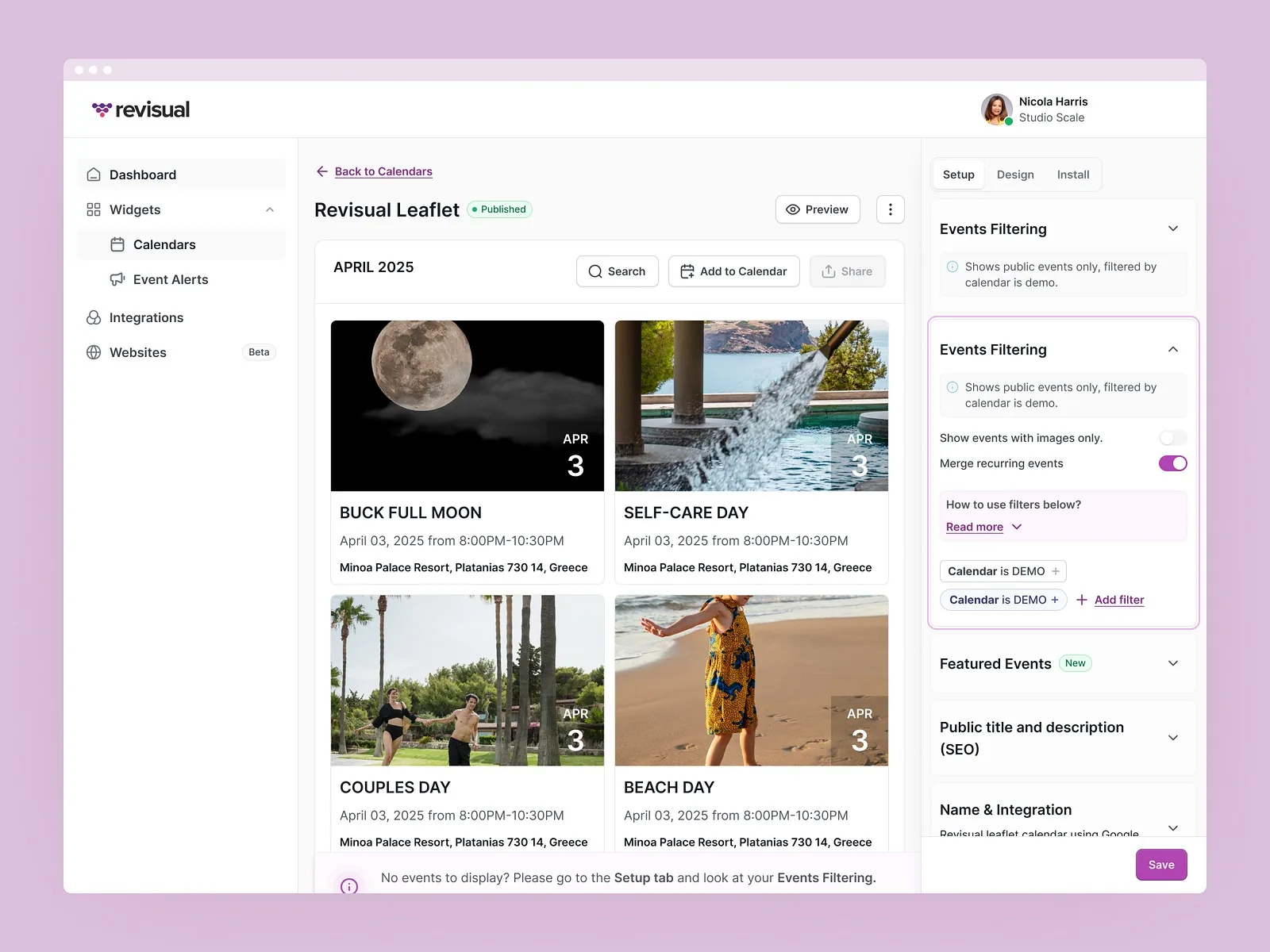Click the back arrow beside Back to Calendars

pyautogui.click(x=322, y=171)
